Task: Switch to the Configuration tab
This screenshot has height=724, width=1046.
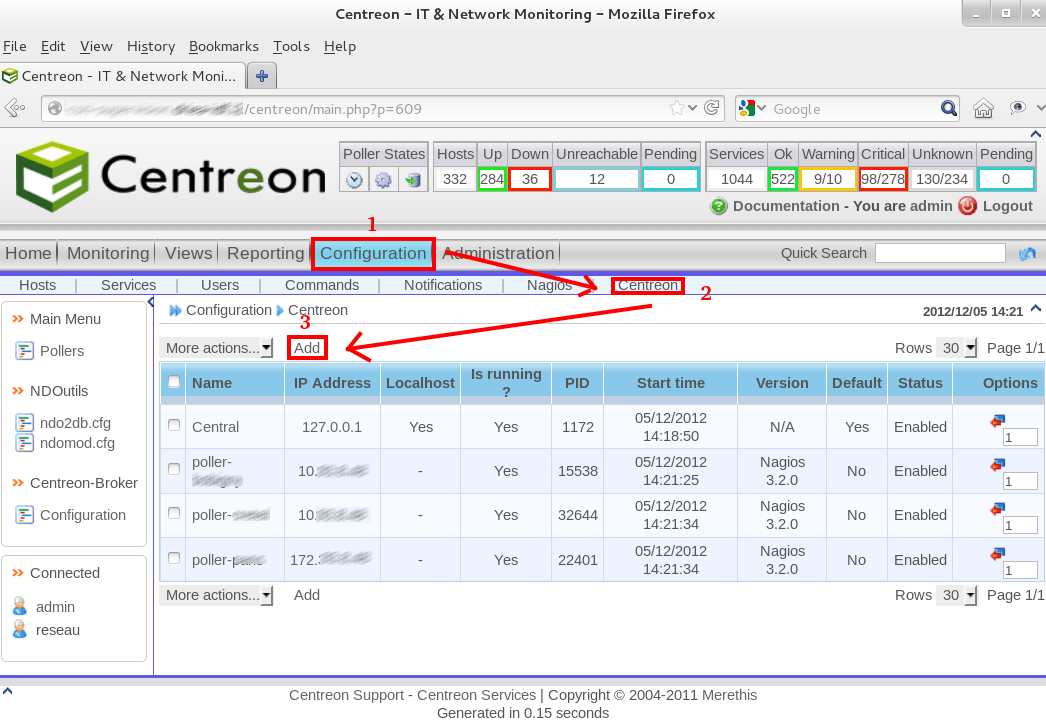Action: coord(372,253)
